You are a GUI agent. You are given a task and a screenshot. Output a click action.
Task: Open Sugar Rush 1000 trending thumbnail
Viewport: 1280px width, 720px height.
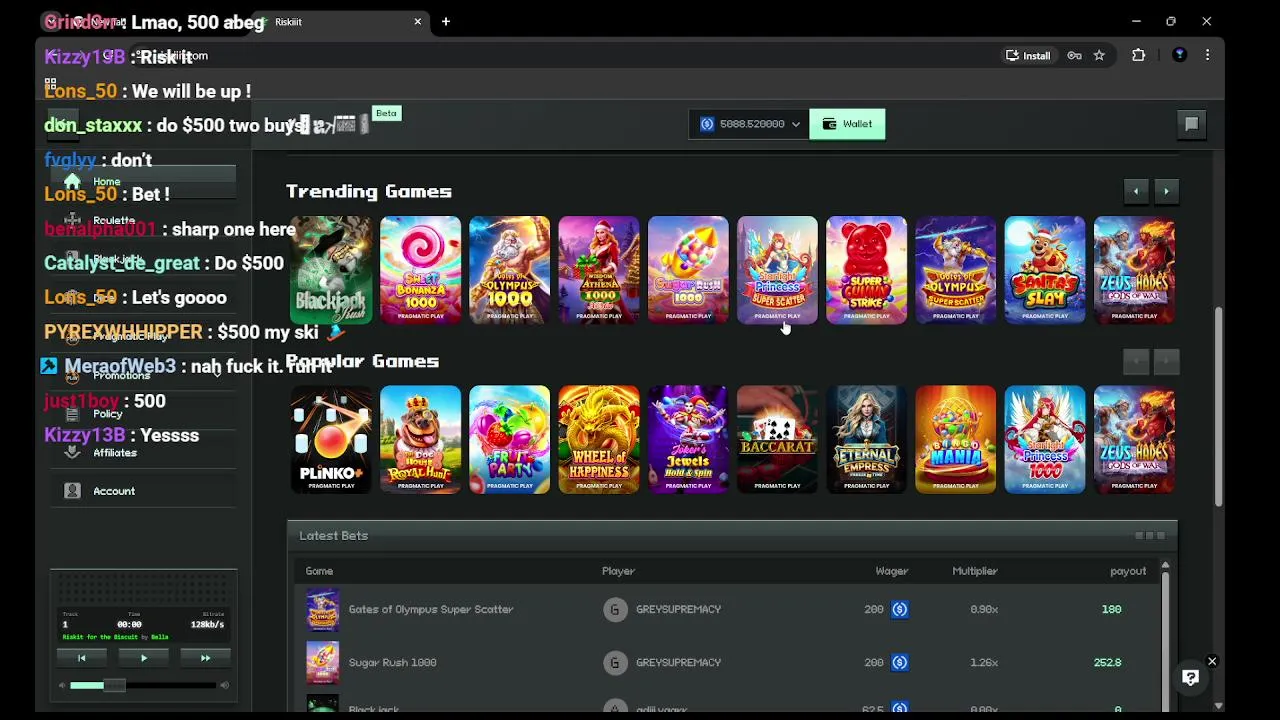point(688,270)
